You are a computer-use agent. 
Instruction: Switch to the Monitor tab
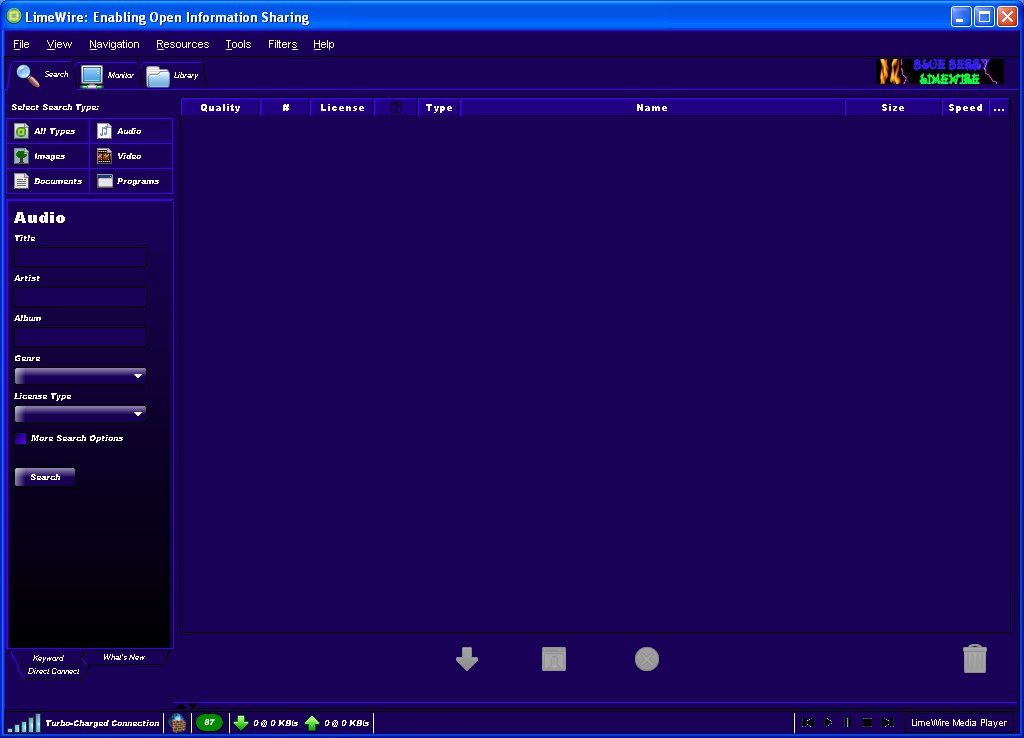[108, 76]
